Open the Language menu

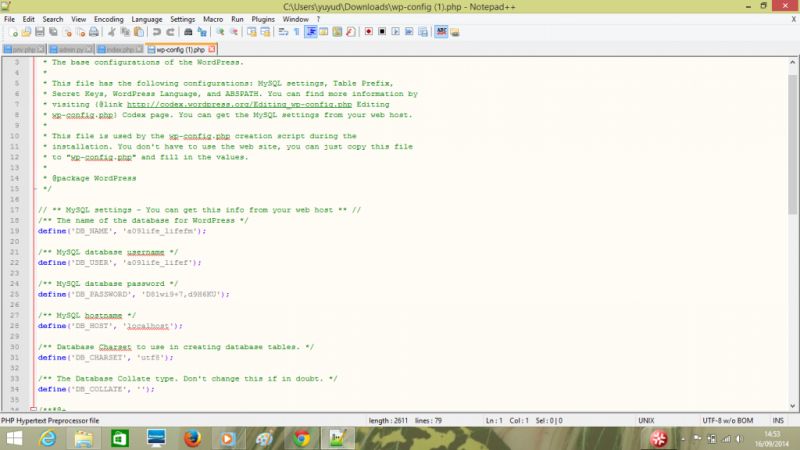(147, 19)
